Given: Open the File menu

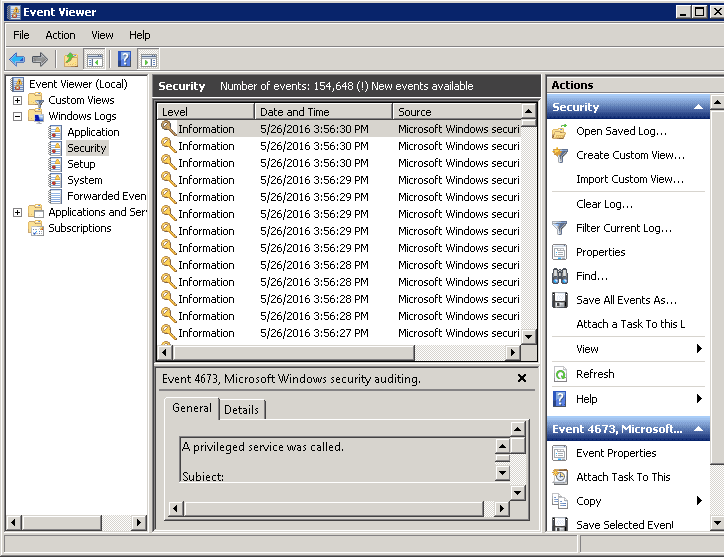Looking at the screenshot, I should tap(21, 35).
